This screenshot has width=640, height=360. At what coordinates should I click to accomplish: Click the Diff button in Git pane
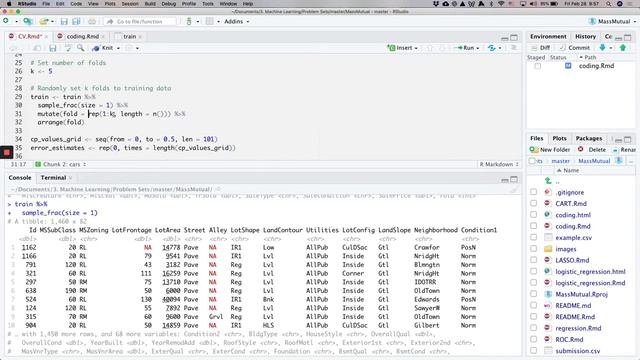[x=541, y=48]
